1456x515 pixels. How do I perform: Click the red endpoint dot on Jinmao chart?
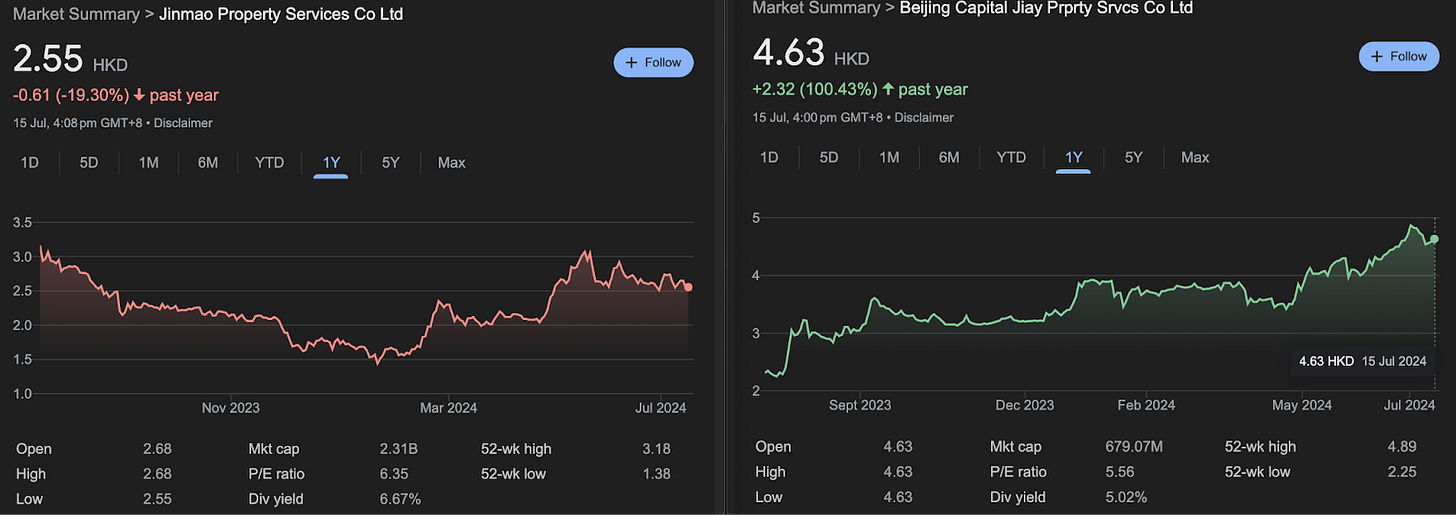pos(688,287)
